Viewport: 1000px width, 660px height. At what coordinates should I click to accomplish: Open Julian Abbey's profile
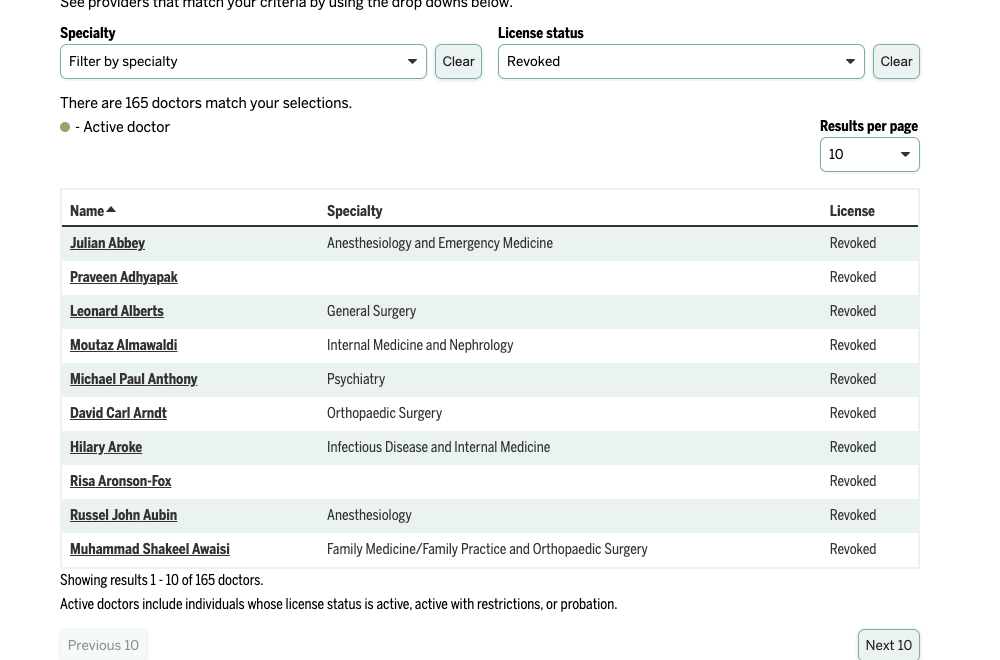107,243
